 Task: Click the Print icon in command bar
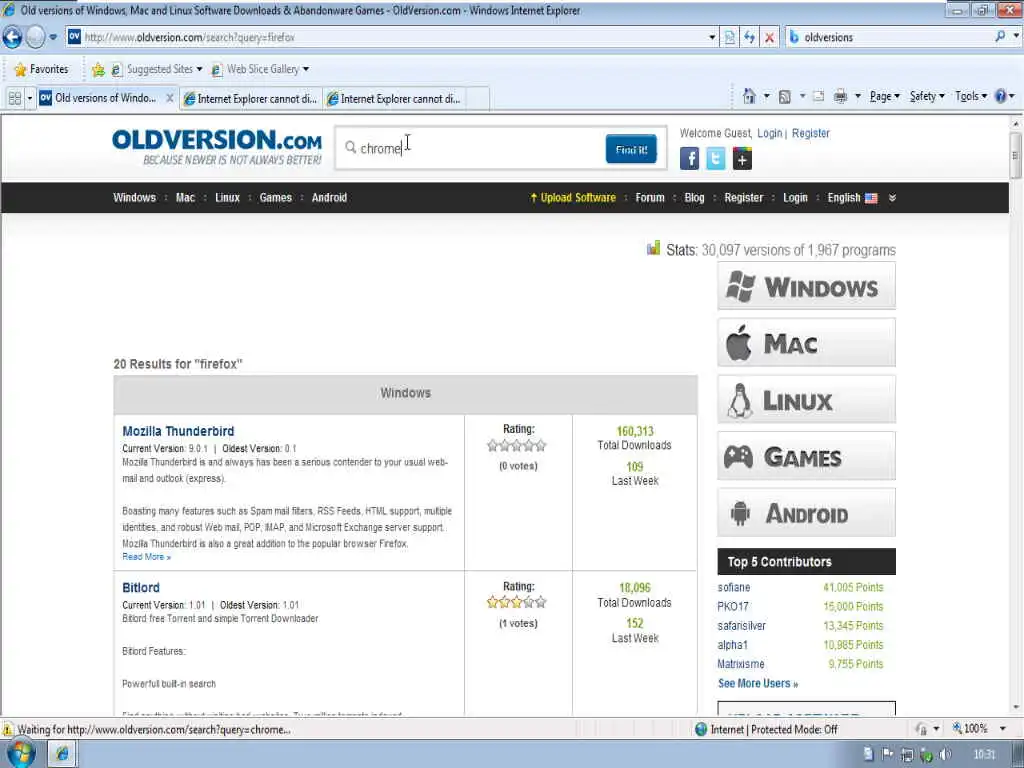coord(840,97)
